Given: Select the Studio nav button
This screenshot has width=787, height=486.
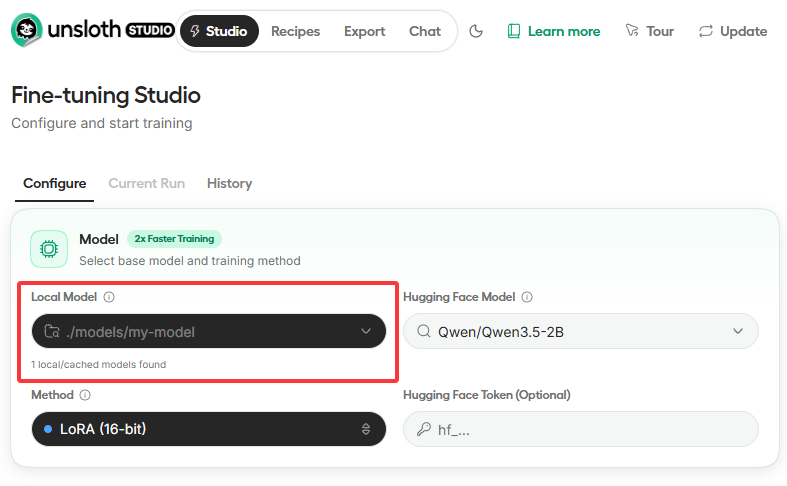Looking at the screenshot, I should pyautogui.click(x=219, y=31).
